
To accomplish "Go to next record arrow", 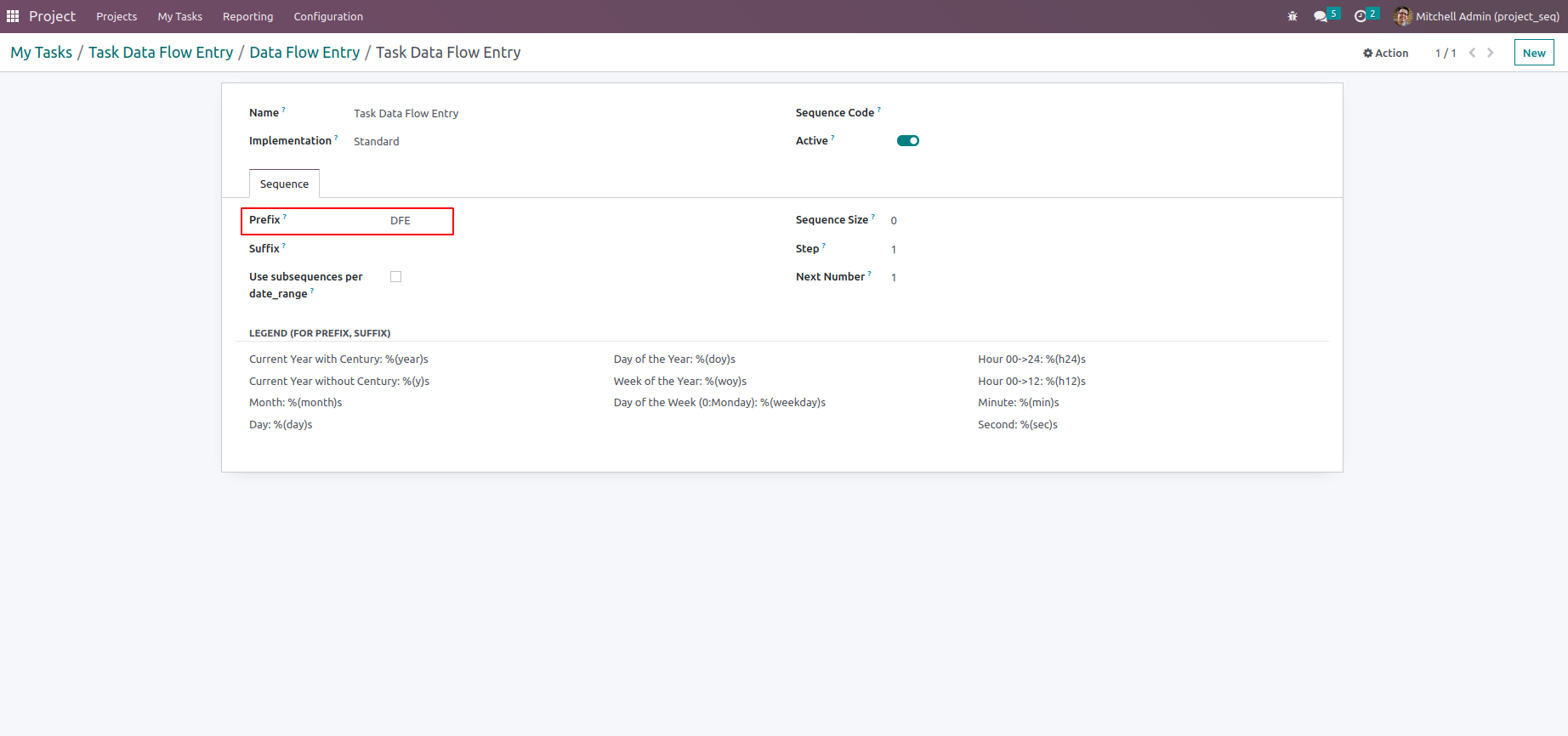I will 1491,53.
